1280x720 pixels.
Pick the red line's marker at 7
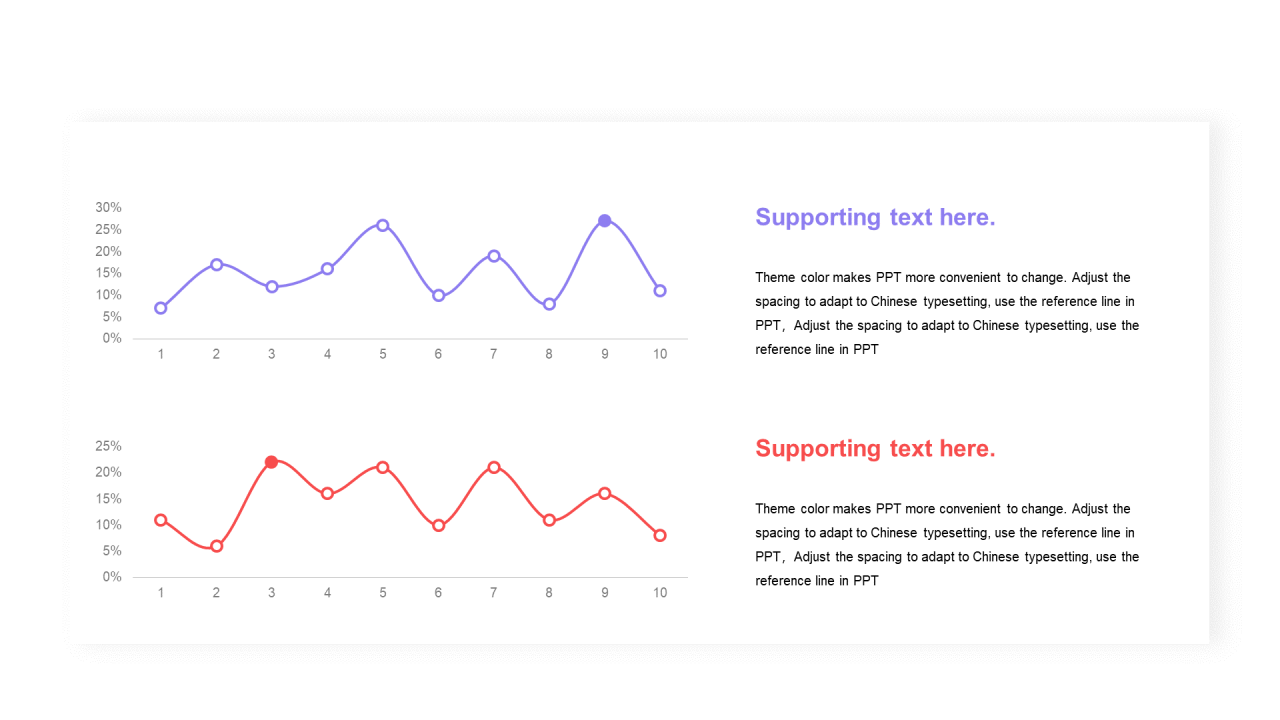pos(493,467)
